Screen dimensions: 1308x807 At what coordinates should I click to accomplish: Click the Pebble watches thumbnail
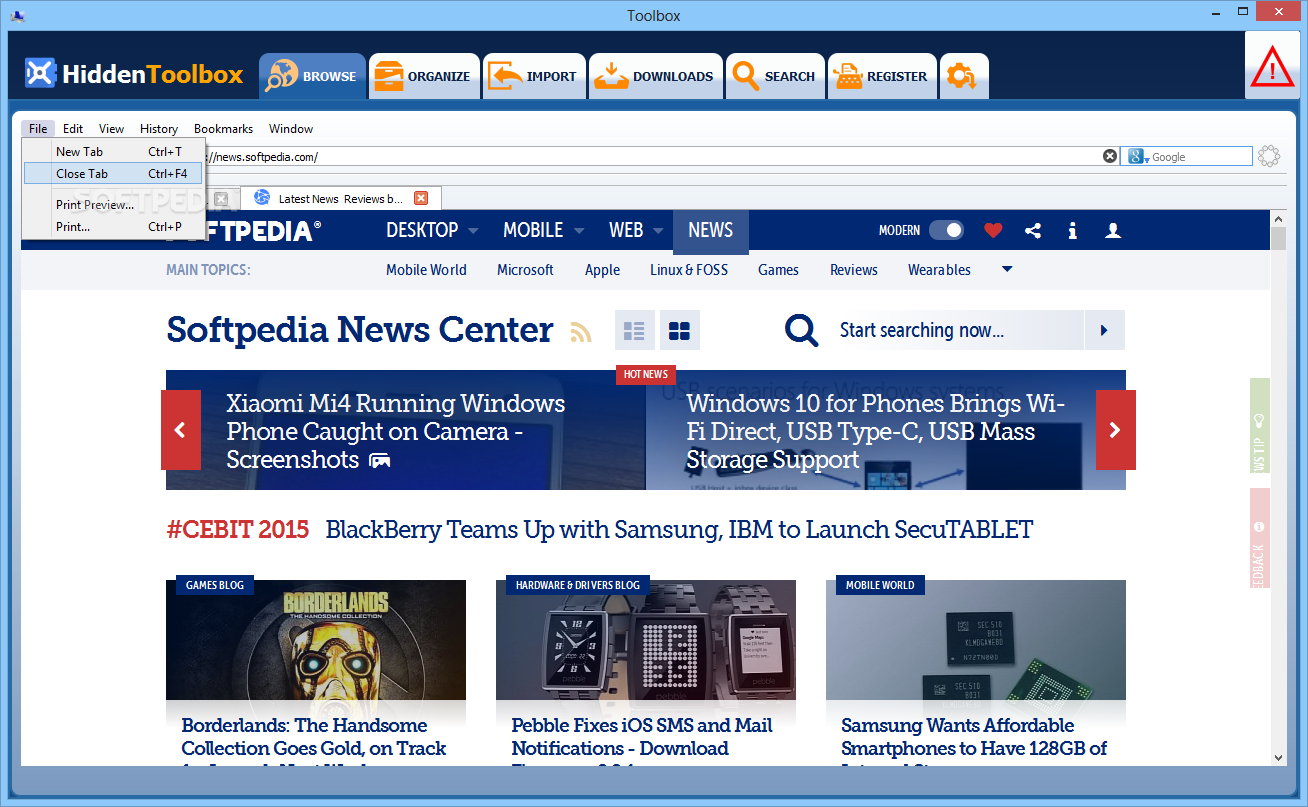coord(646,640)
